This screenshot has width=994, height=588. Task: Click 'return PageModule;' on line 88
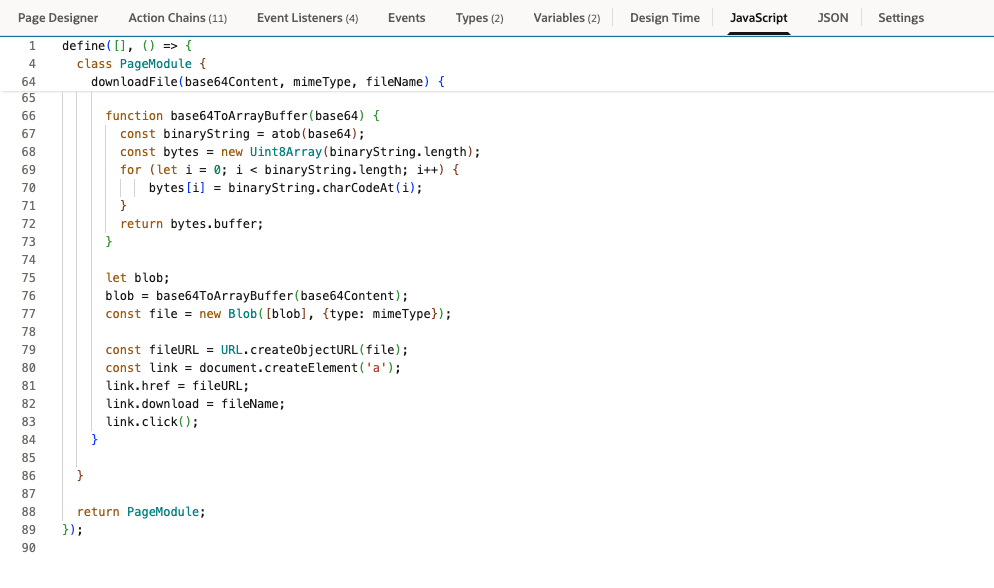140,512
